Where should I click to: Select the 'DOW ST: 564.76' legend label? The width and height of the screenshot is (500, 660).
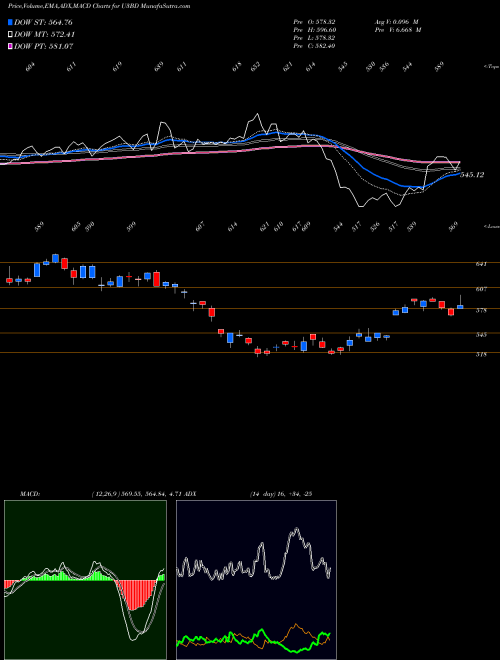point(44,22)
